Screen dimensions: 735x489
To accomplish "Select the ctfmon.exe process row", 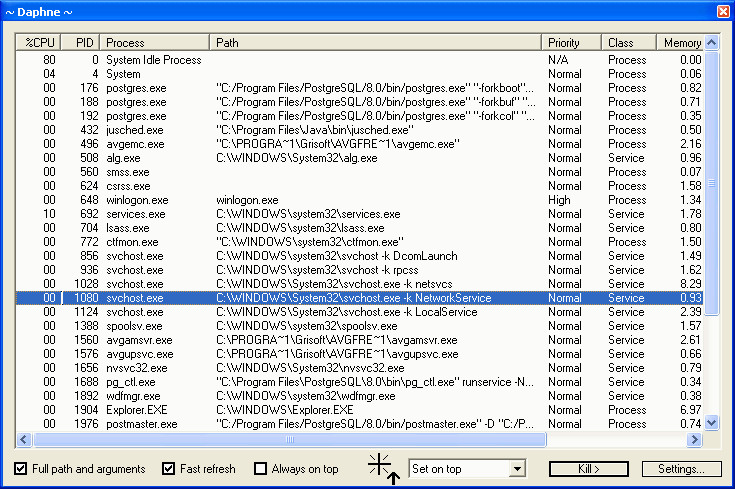I will point(360,242).
